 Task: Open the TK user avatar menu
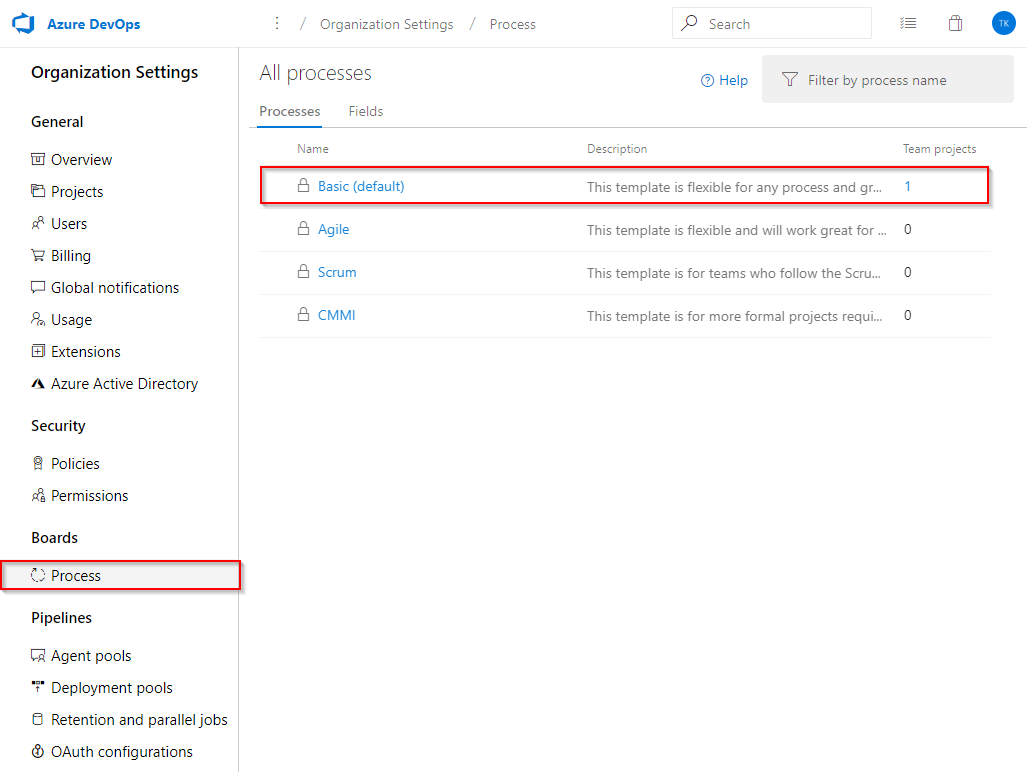coord(1003,23)
